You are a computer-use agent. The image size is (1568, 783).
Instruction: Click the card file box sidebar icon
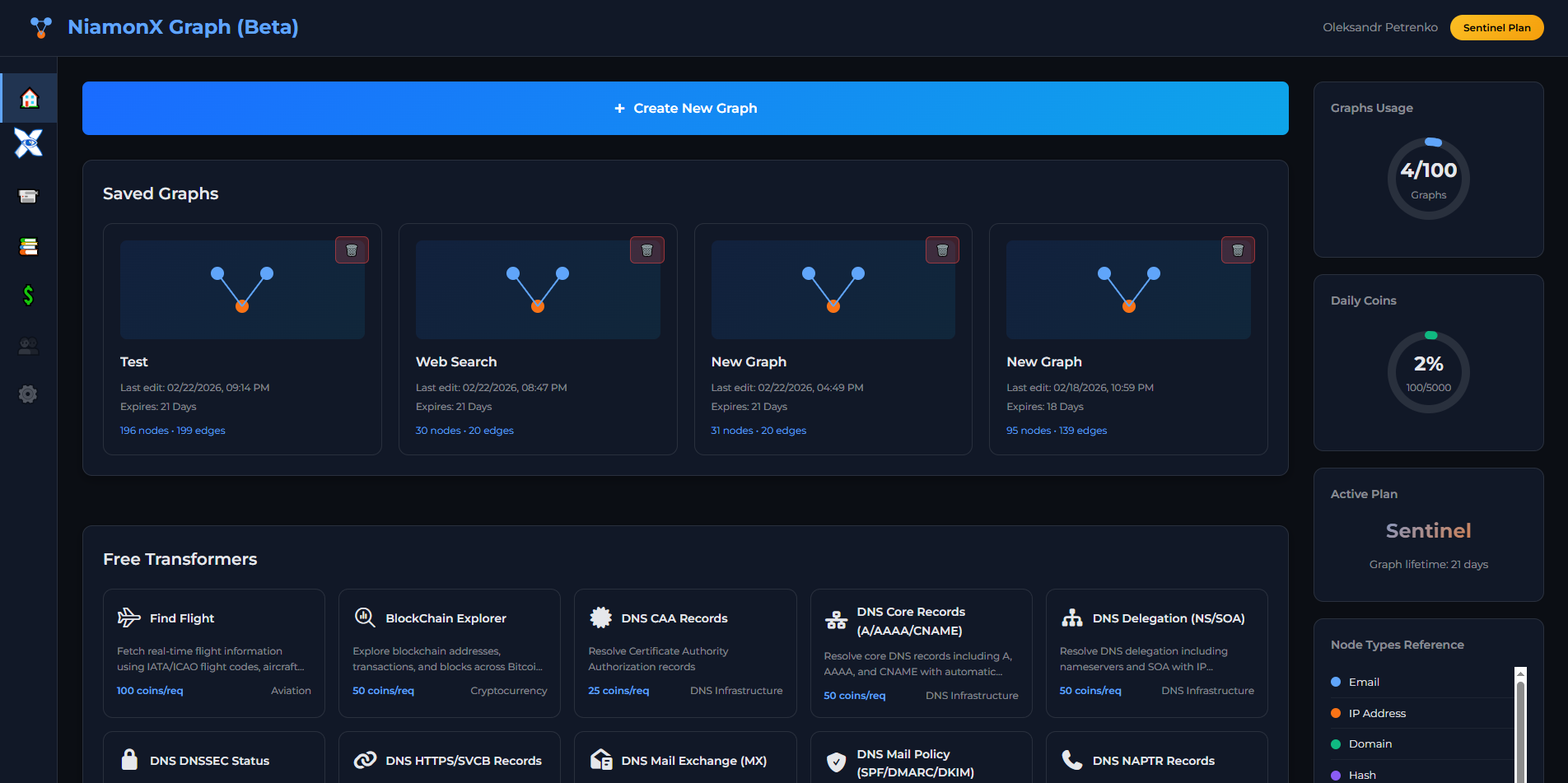click(x=29, y=196)
